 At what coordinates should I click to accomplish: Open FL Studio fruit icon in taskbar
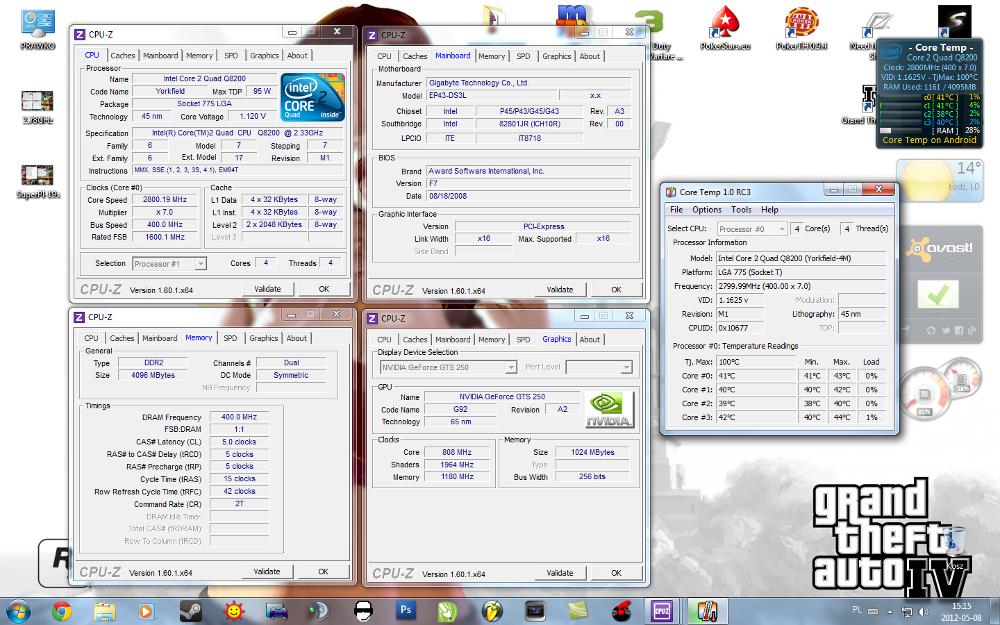491,611
